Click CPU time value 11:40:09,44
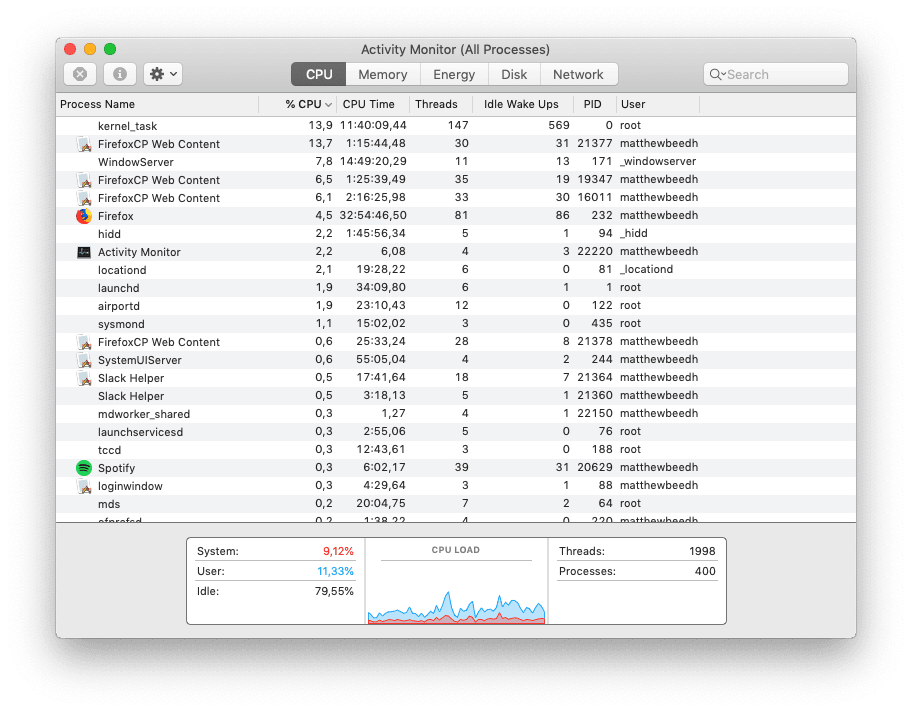 (x=373, y=126)
